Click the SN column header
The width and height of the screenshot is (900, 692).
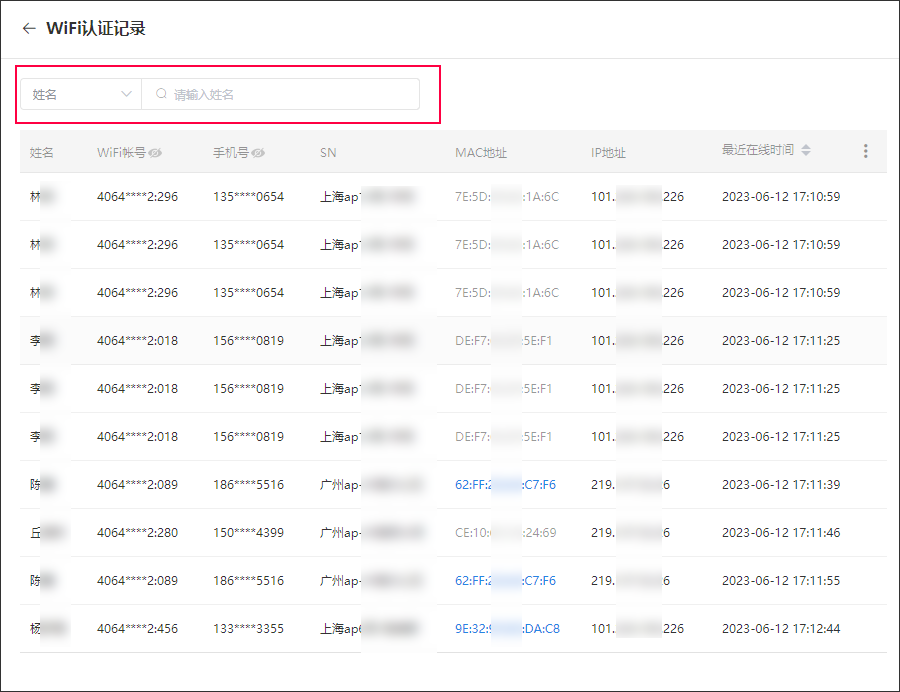(x=328, y=153)
